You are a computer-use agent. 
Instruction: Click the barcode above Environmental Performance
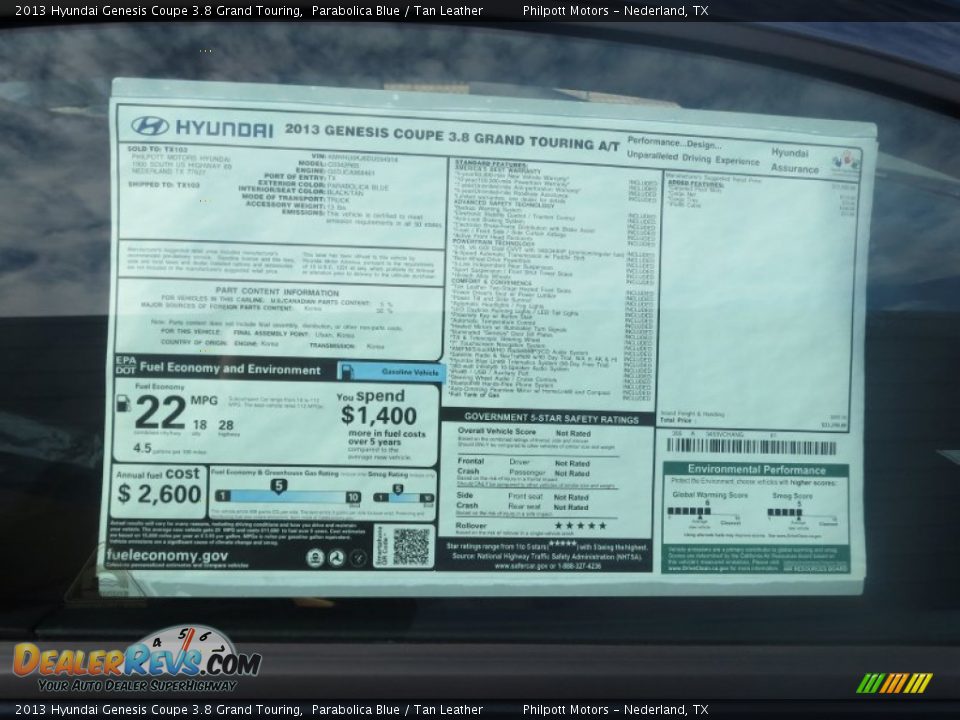(x=751, y=448)
